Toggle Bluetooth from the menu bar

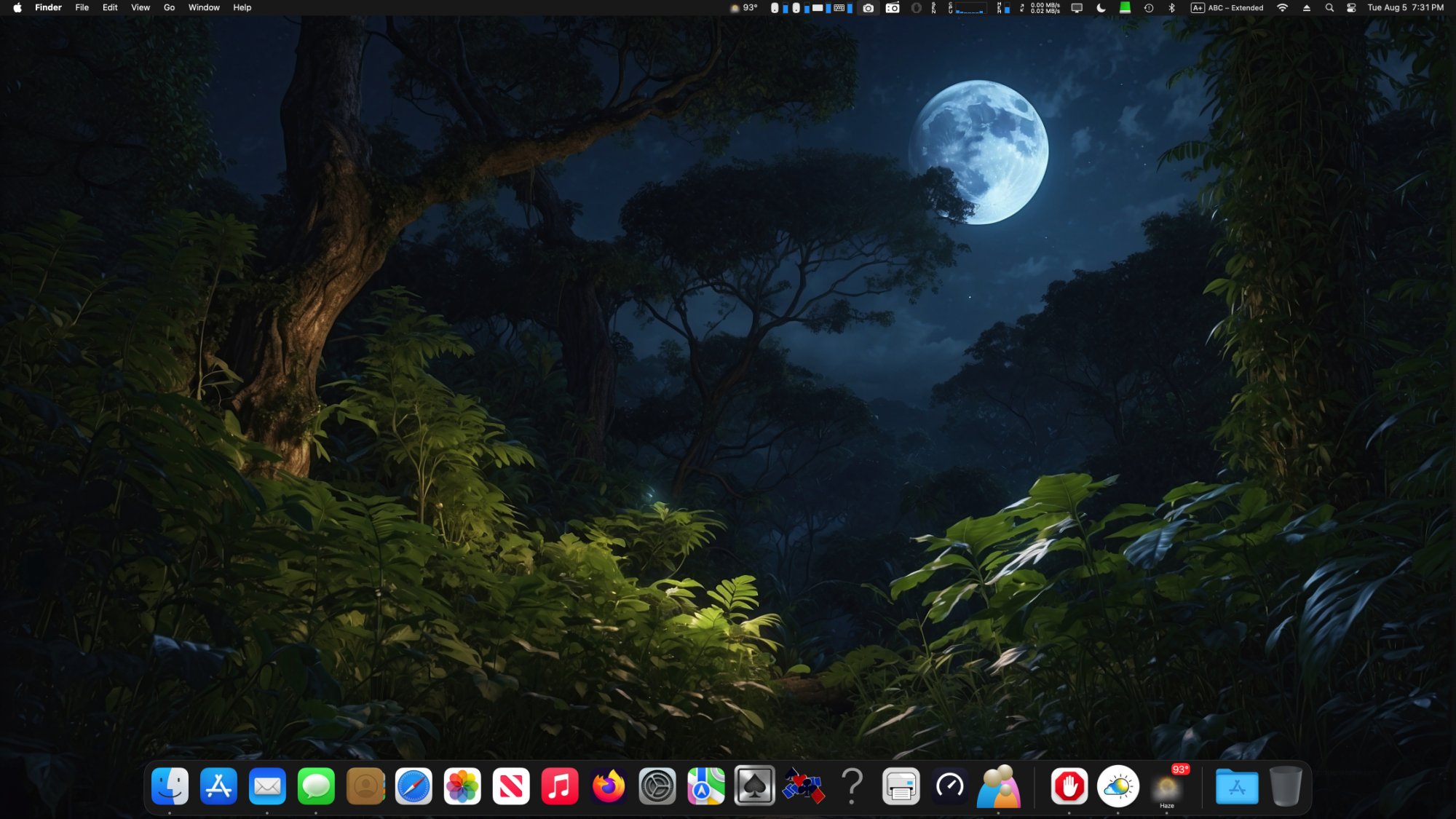click(x=1171, y=8)
